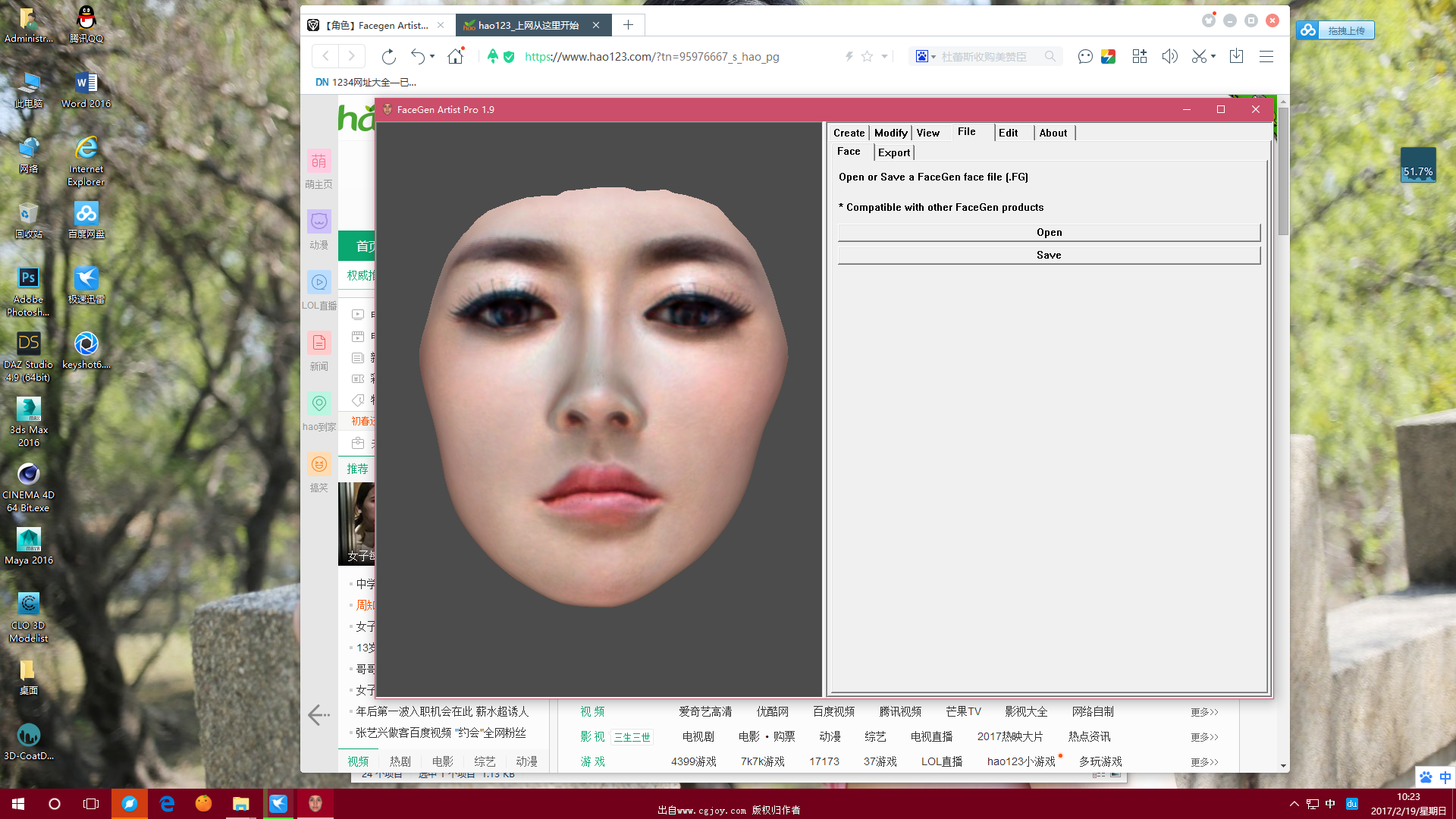Switch to the Export sub-tab
This screenshot has height=819, width=1456.
[x=894, y=152]
